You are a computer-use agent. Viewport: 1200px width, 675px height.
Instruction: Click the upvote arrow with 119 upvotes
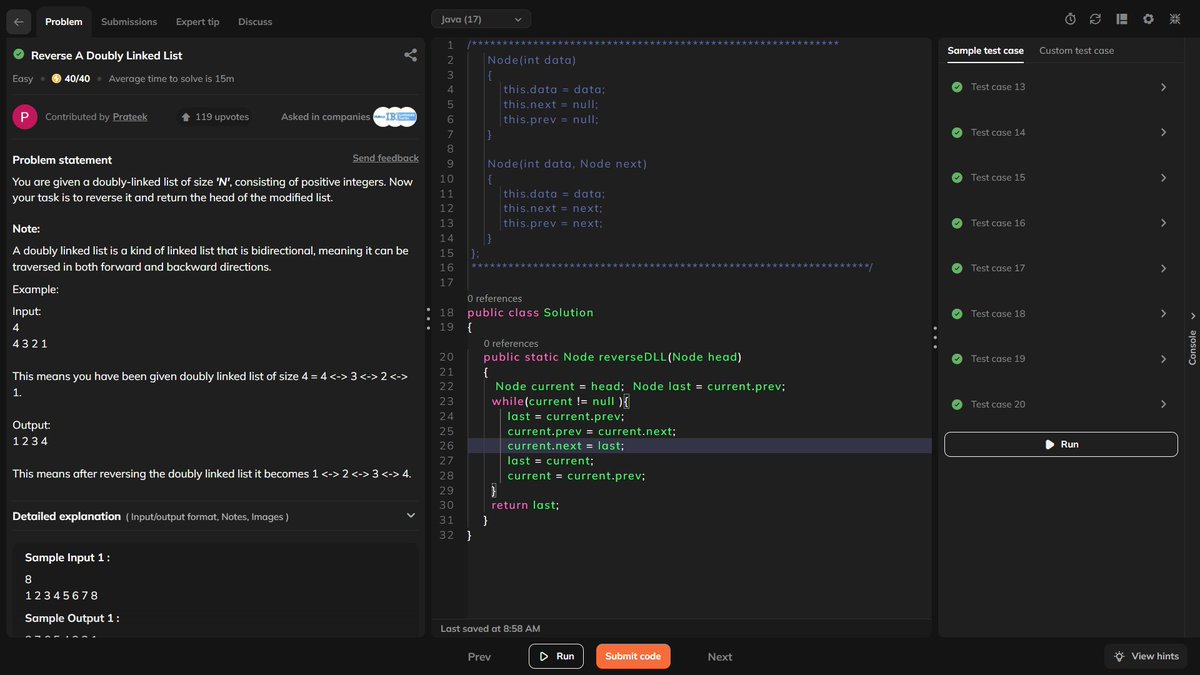pos(186,117)
